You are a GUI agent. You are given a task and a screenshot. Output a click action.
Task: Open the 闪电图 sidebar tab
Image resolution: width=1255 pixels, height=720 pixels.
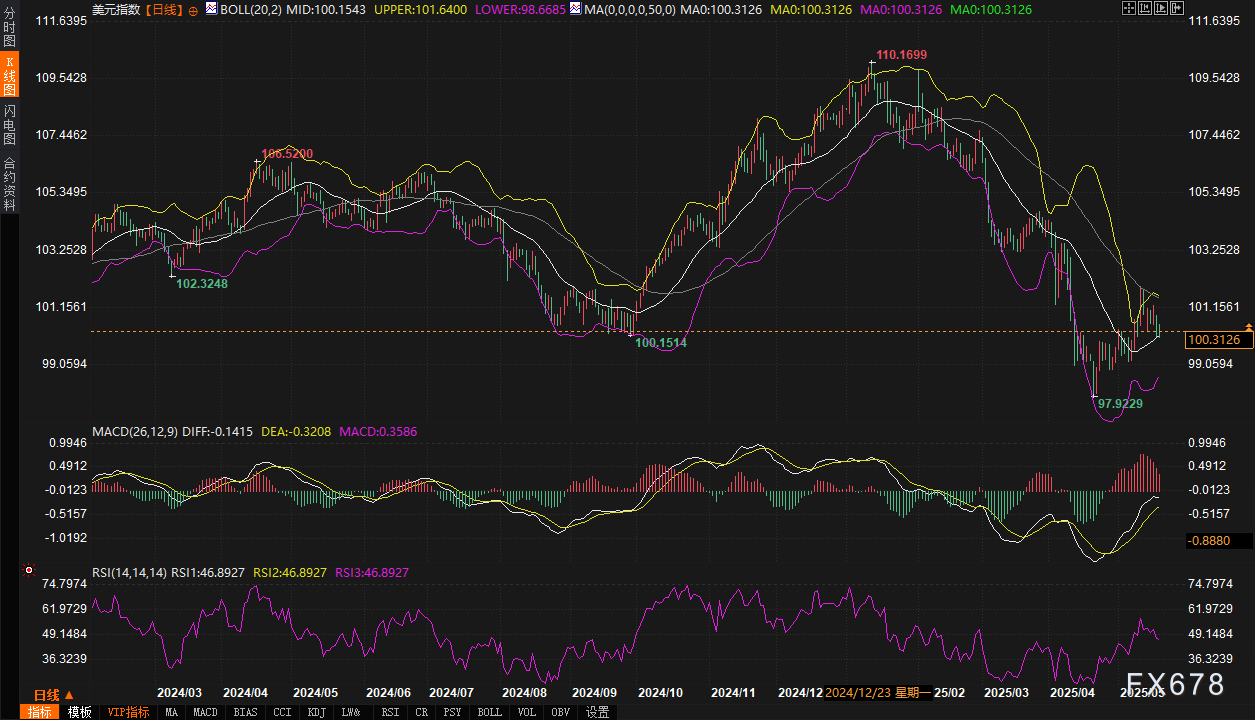tap(9, 123)
